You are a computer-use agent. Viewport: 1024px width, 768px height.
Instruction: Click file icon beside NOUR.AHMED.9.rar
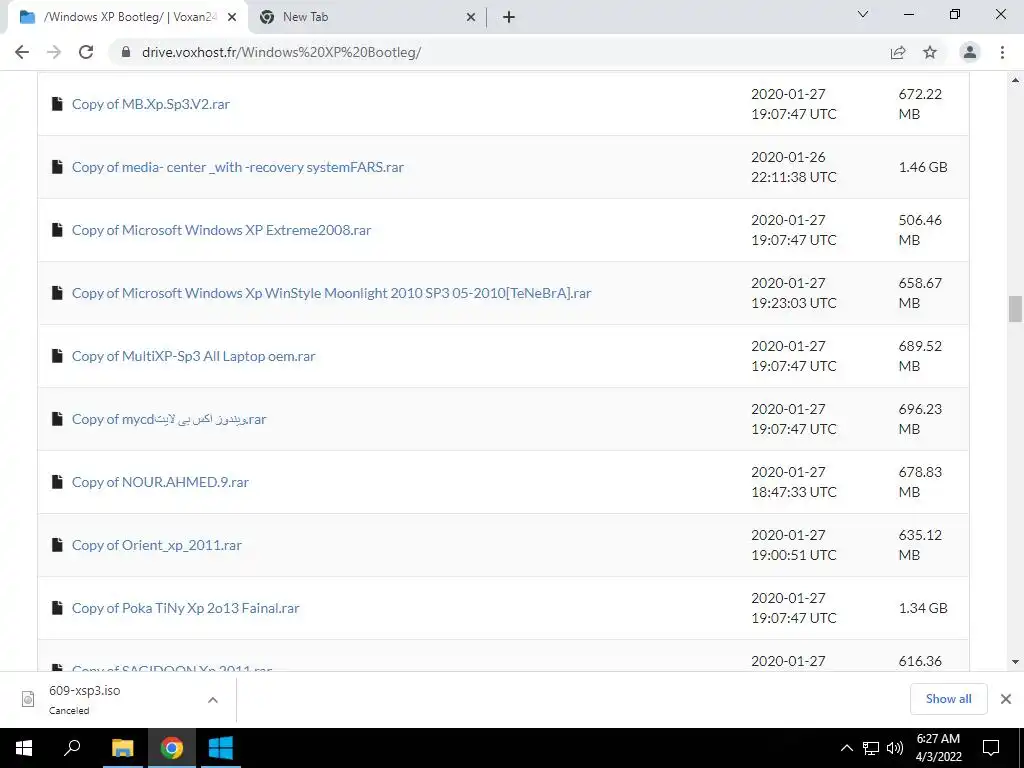(57, 482)
